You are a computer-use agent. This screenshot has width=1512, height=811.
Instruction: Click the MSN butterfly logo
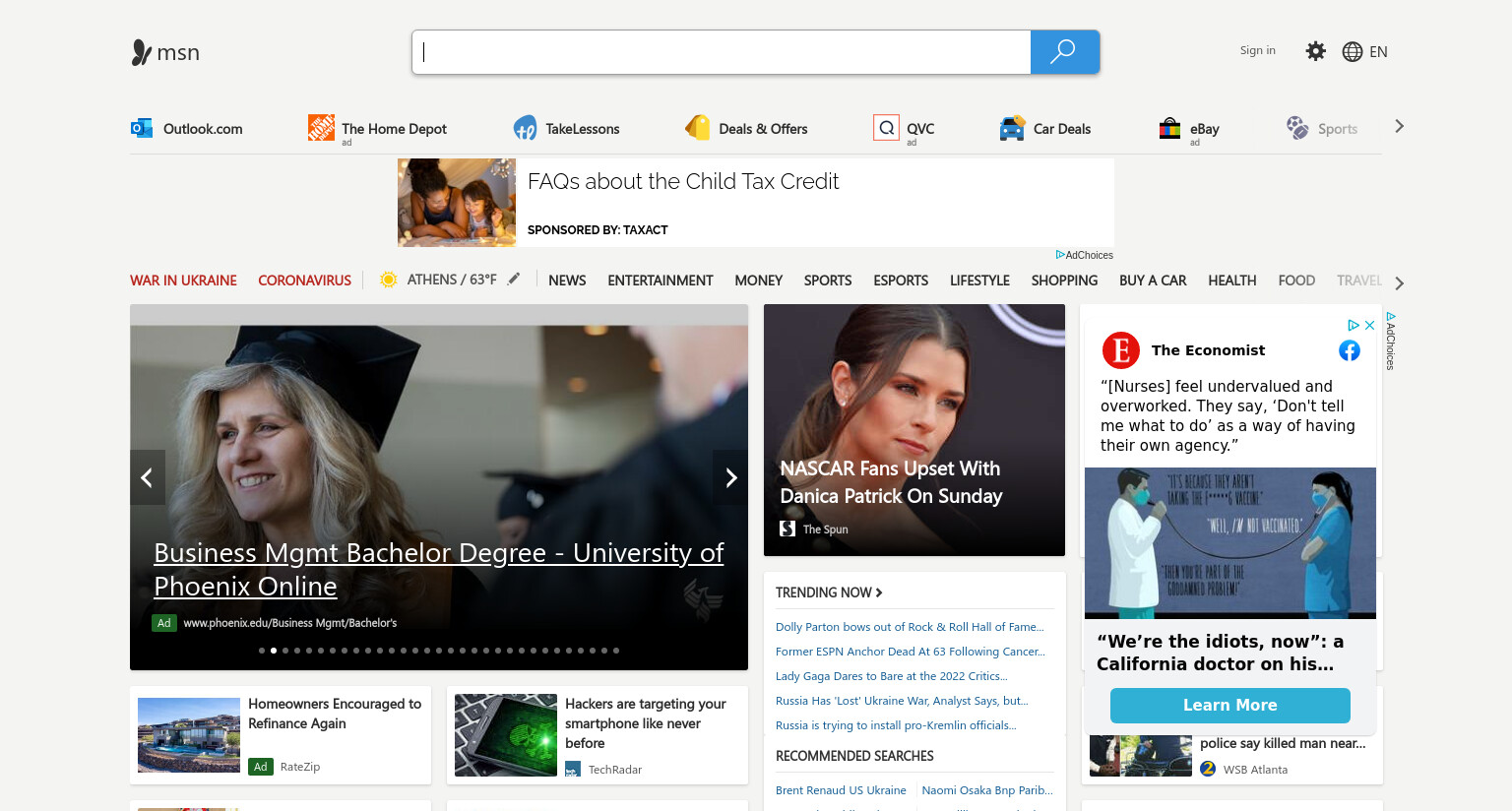tap(142, 52)
